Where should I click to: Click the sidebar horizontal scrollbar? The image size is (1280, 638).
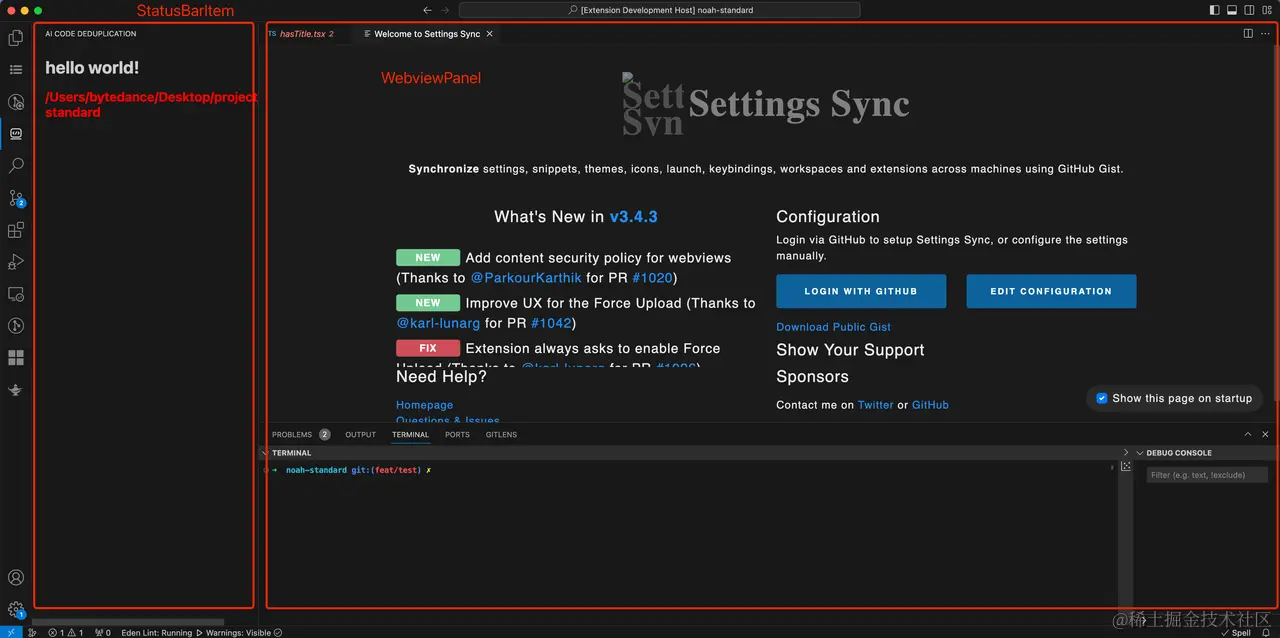(x=128, y=622)
